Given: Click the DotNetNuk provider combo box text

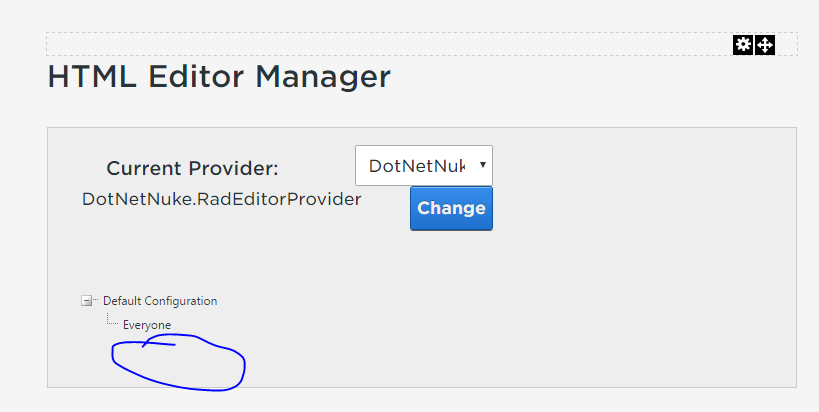Looking at the screenshot, I should (x=416, y=166).
